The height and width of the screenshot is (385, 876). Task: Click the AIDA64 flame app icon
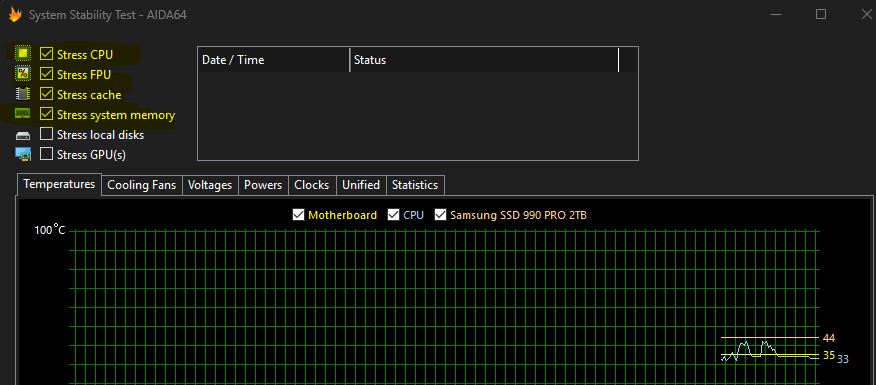[x=16, y=15]
